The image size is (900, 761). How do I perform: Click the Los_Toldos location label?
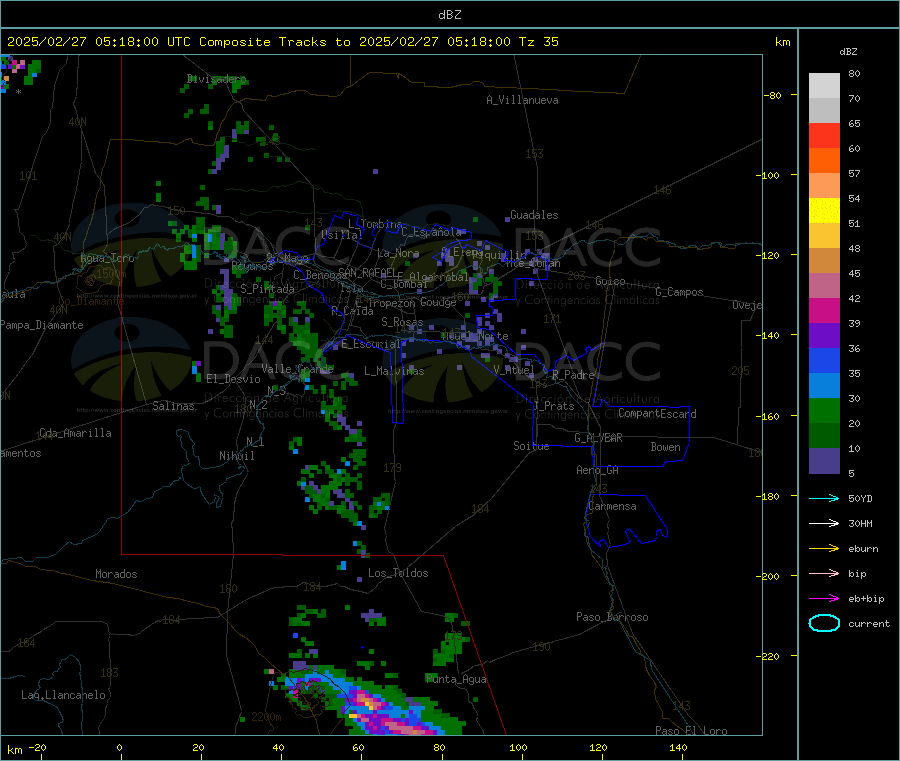tap(398, 573)
